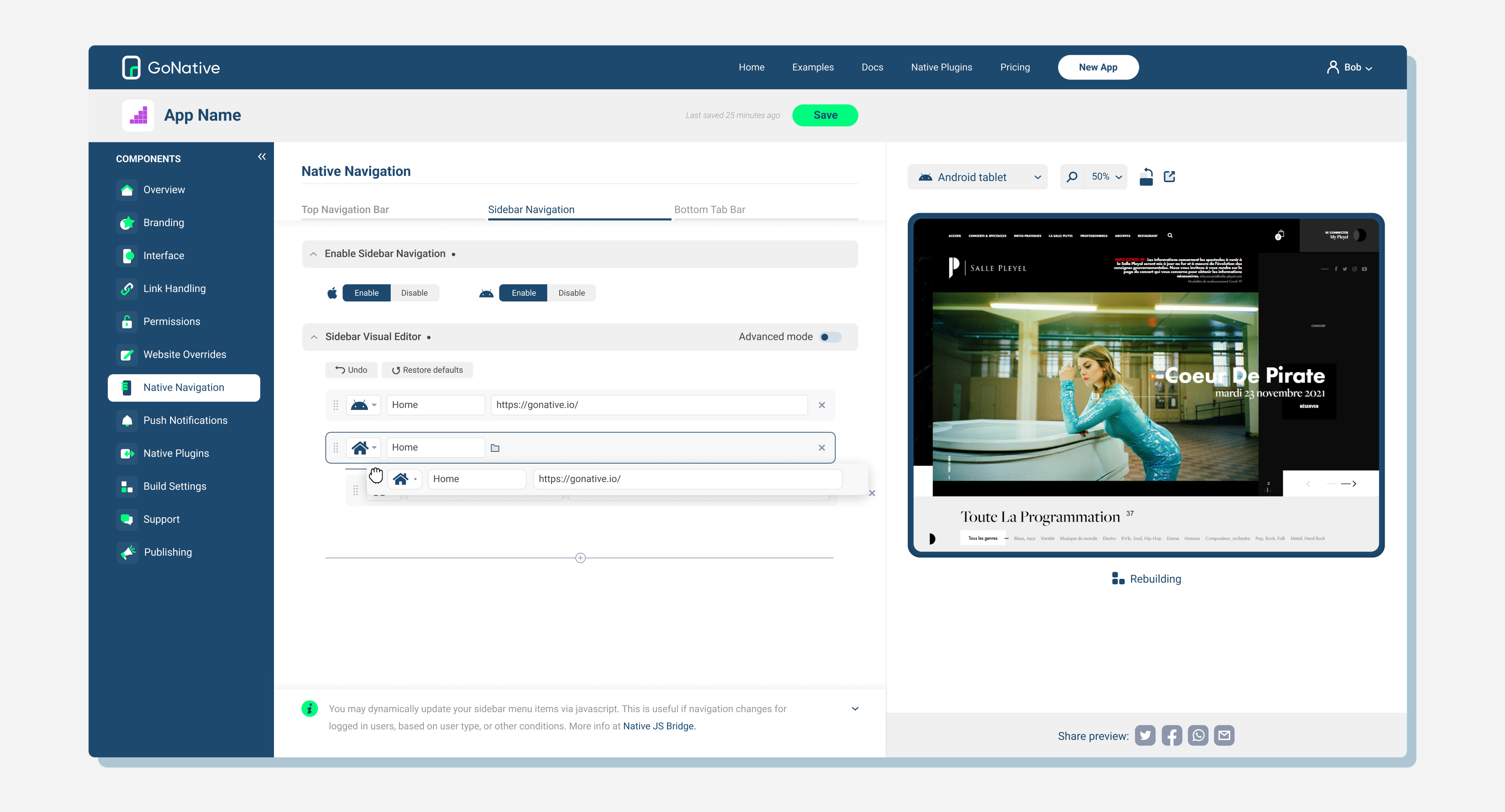
Task: Click the green Save button
Action: 824,115
